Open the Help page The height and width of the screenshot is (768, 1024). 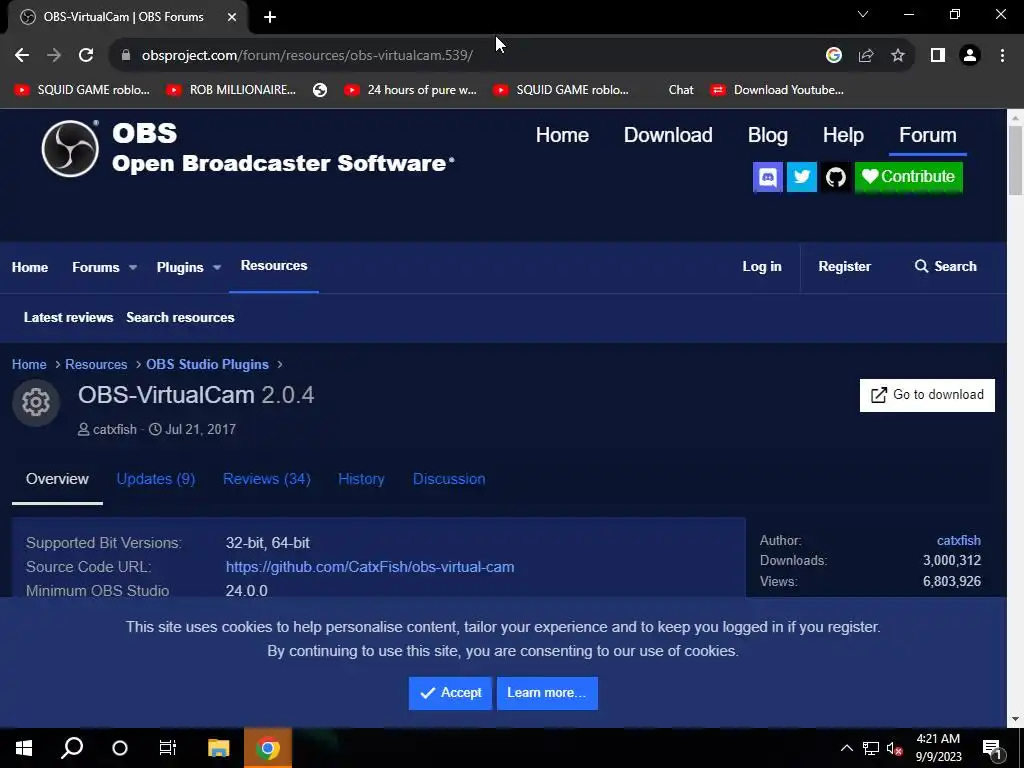[843, 135]
